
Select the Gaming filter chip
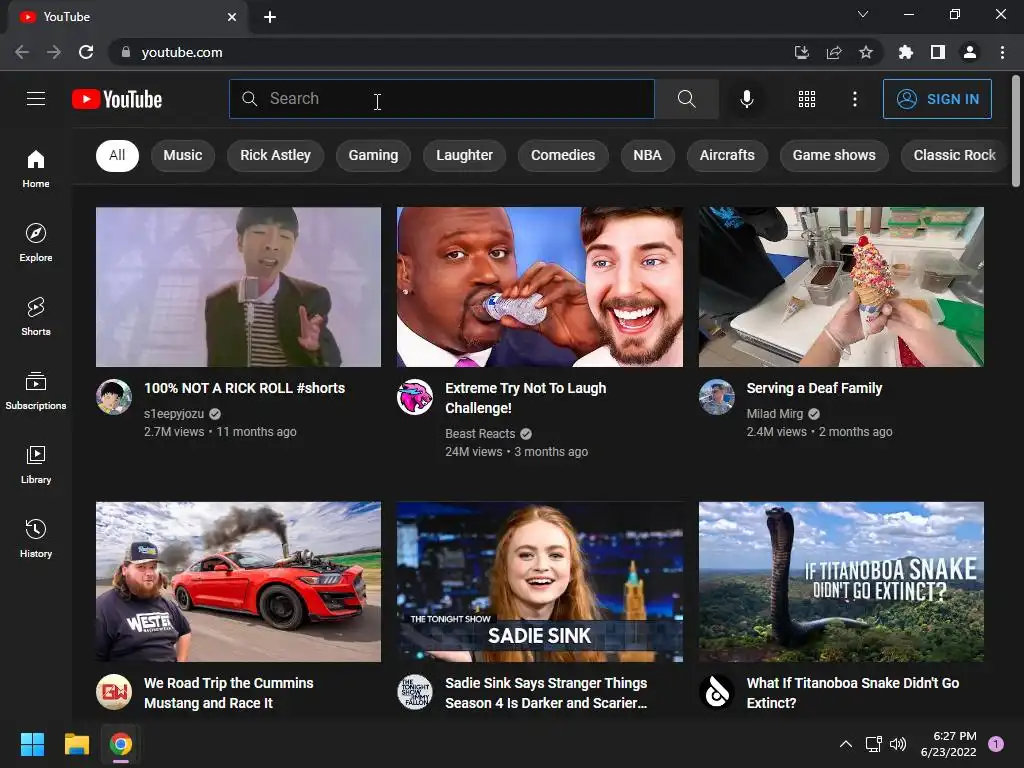[x=374, y=155]
